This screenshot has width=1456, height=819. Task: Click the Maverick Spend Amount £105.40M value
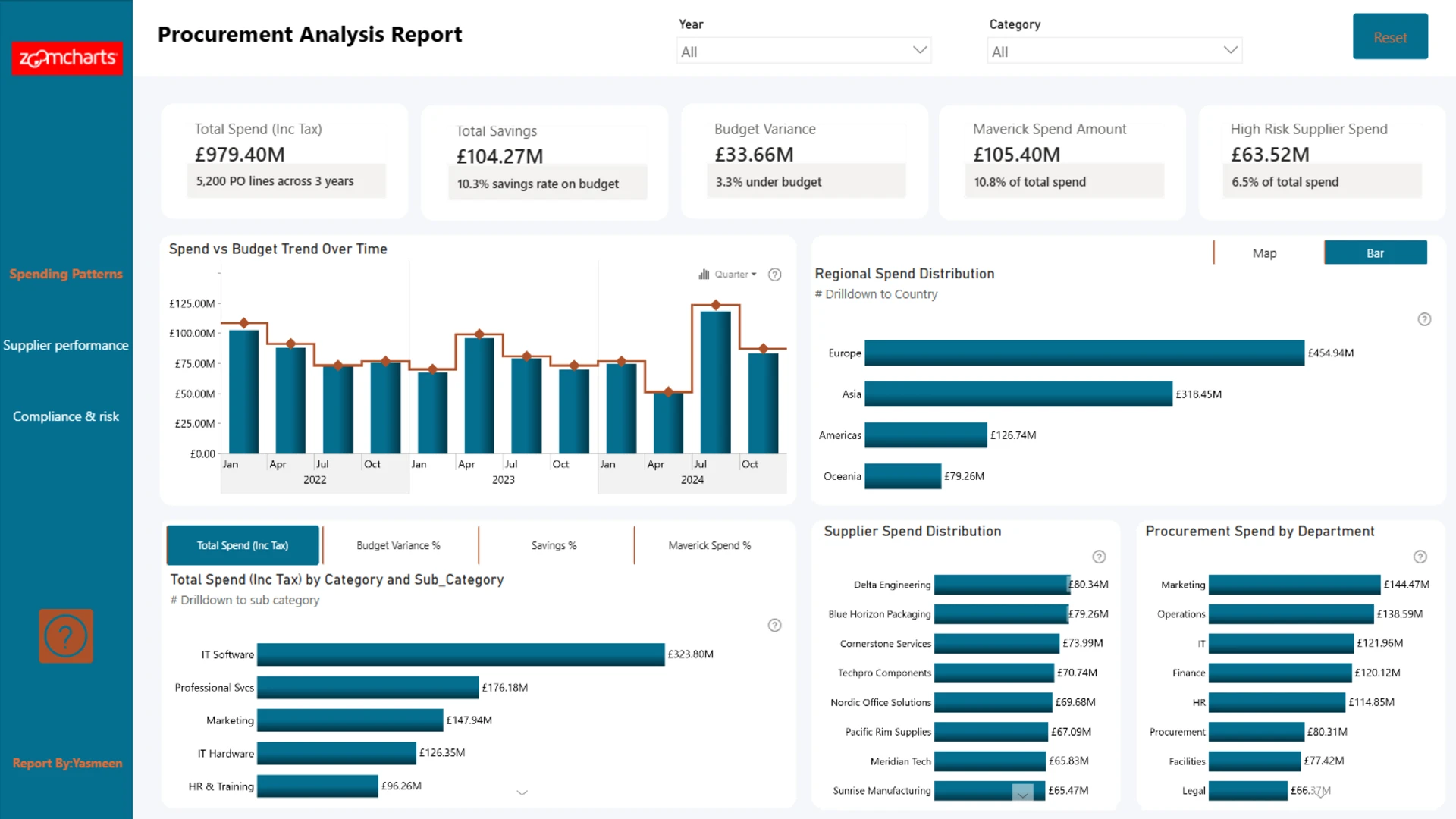point(1017,154)
